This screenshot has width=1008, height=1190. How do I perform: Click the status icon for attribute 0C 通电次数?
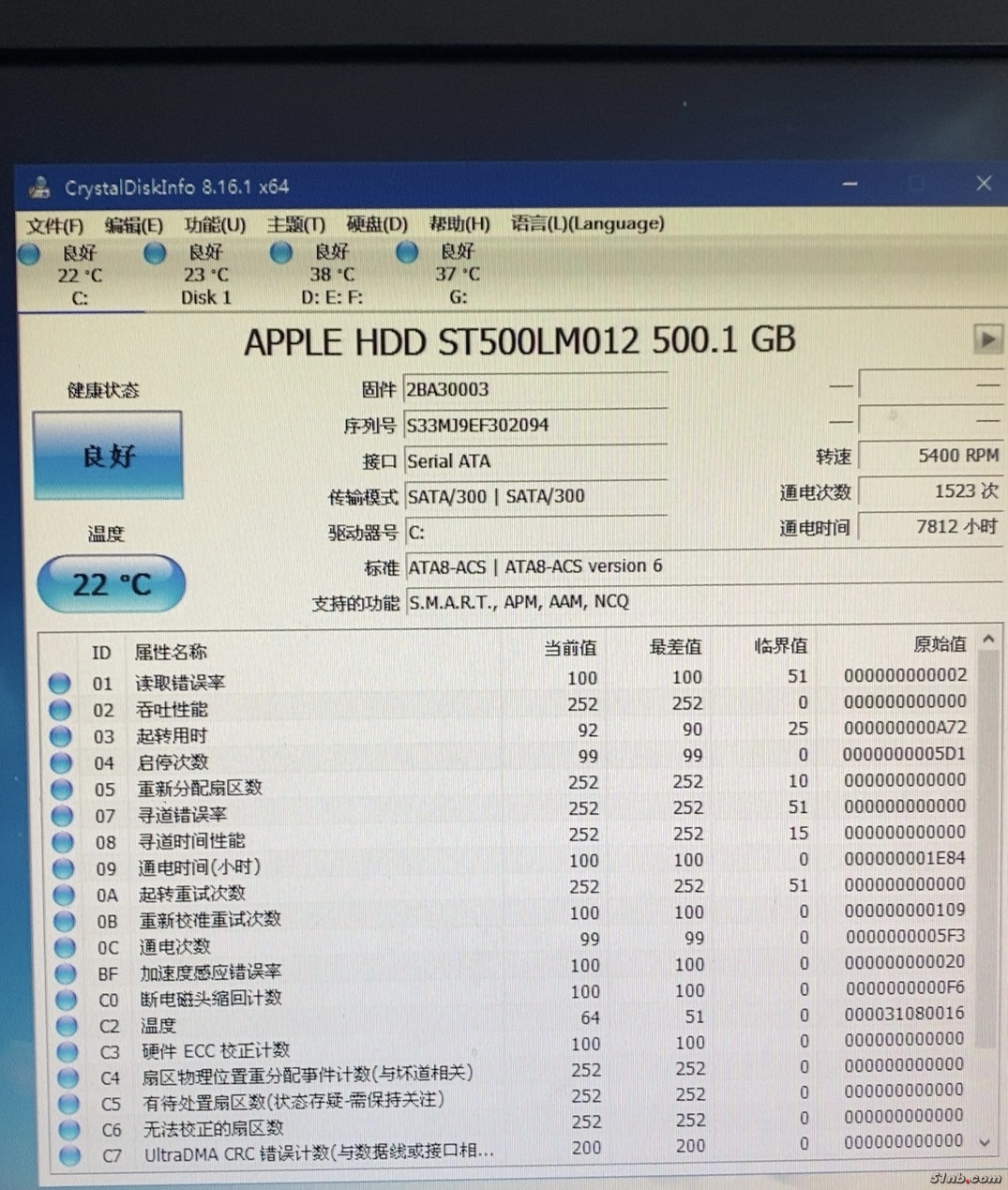[65, 947]
